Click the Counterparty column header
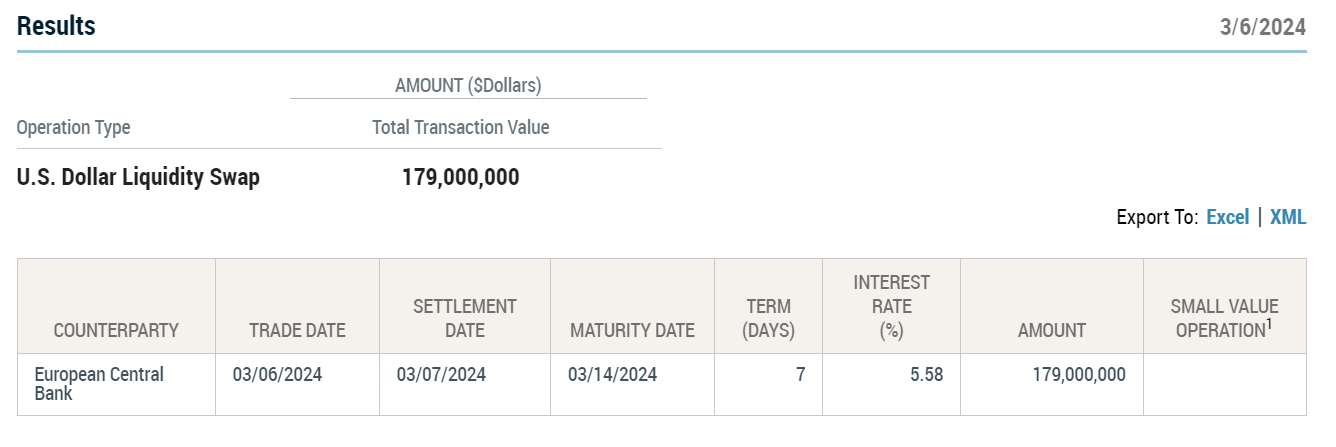 116,330
